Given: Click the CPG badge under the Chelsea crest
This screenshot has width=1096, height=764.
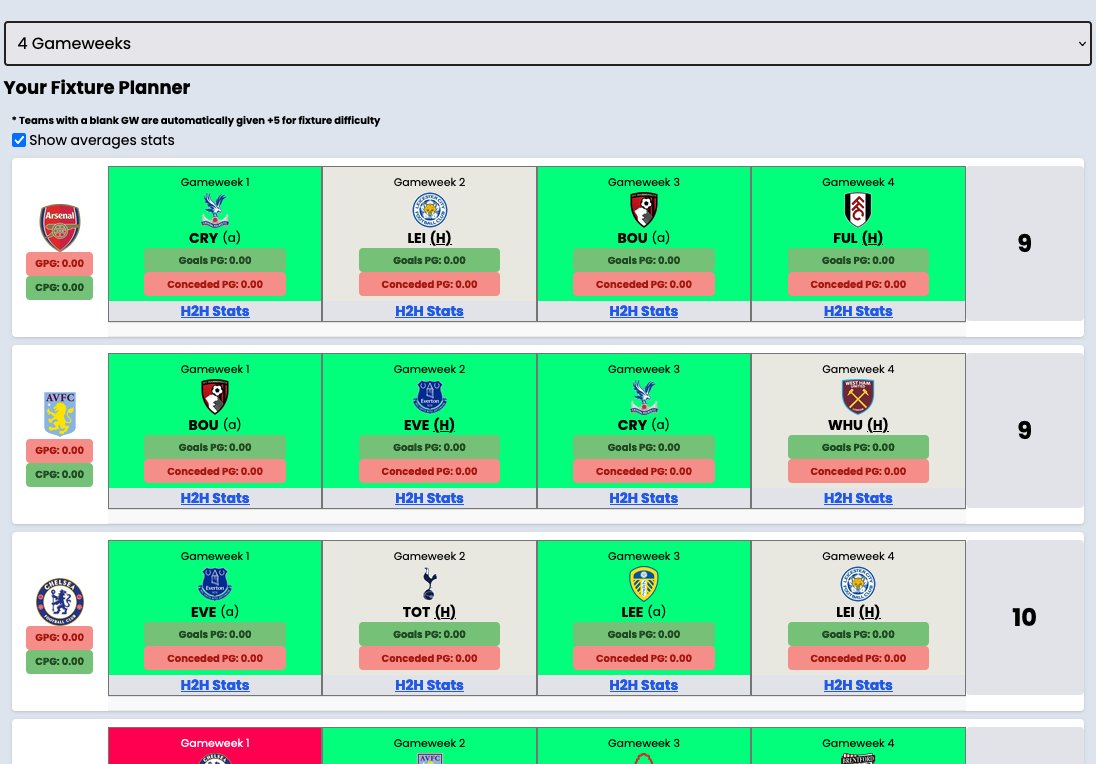Looking at the screenshot, I should (x=59, y=661).
